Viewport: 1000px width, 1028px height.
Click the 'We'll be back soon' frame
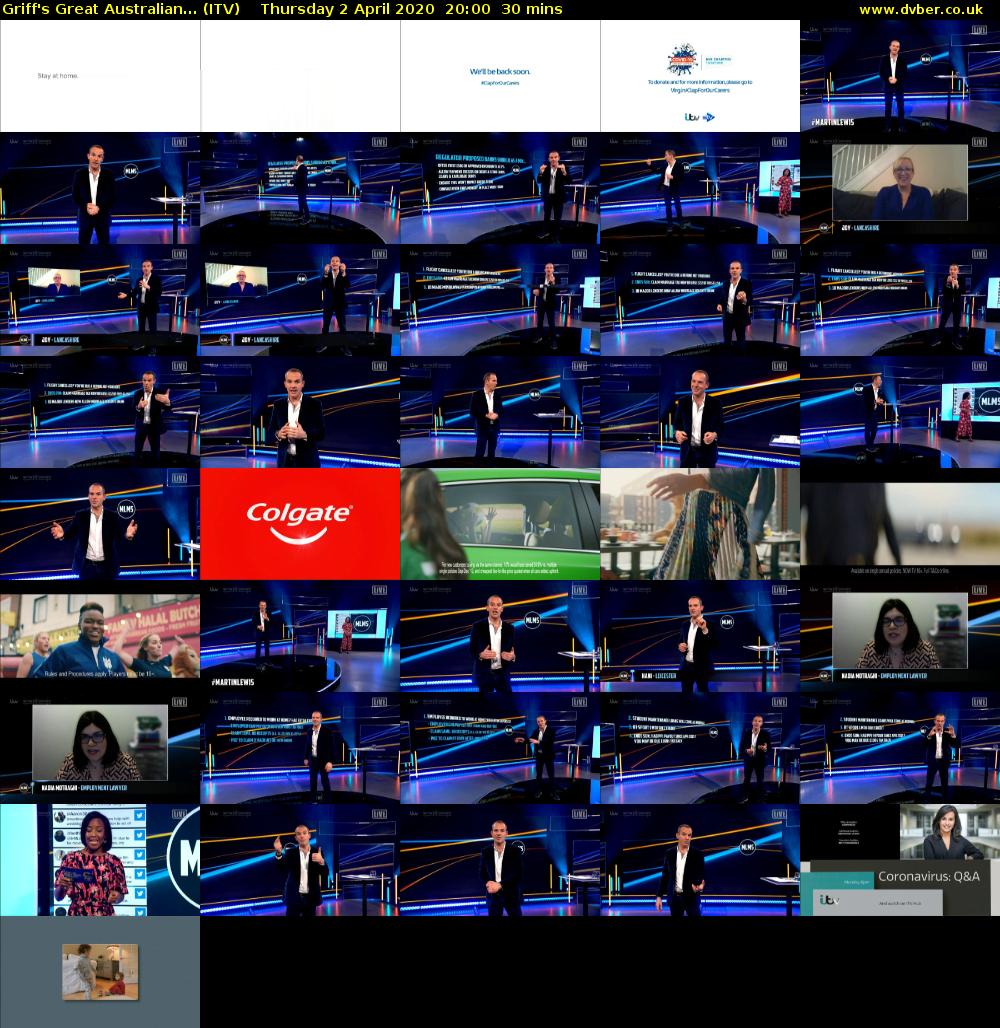(500, 76)
